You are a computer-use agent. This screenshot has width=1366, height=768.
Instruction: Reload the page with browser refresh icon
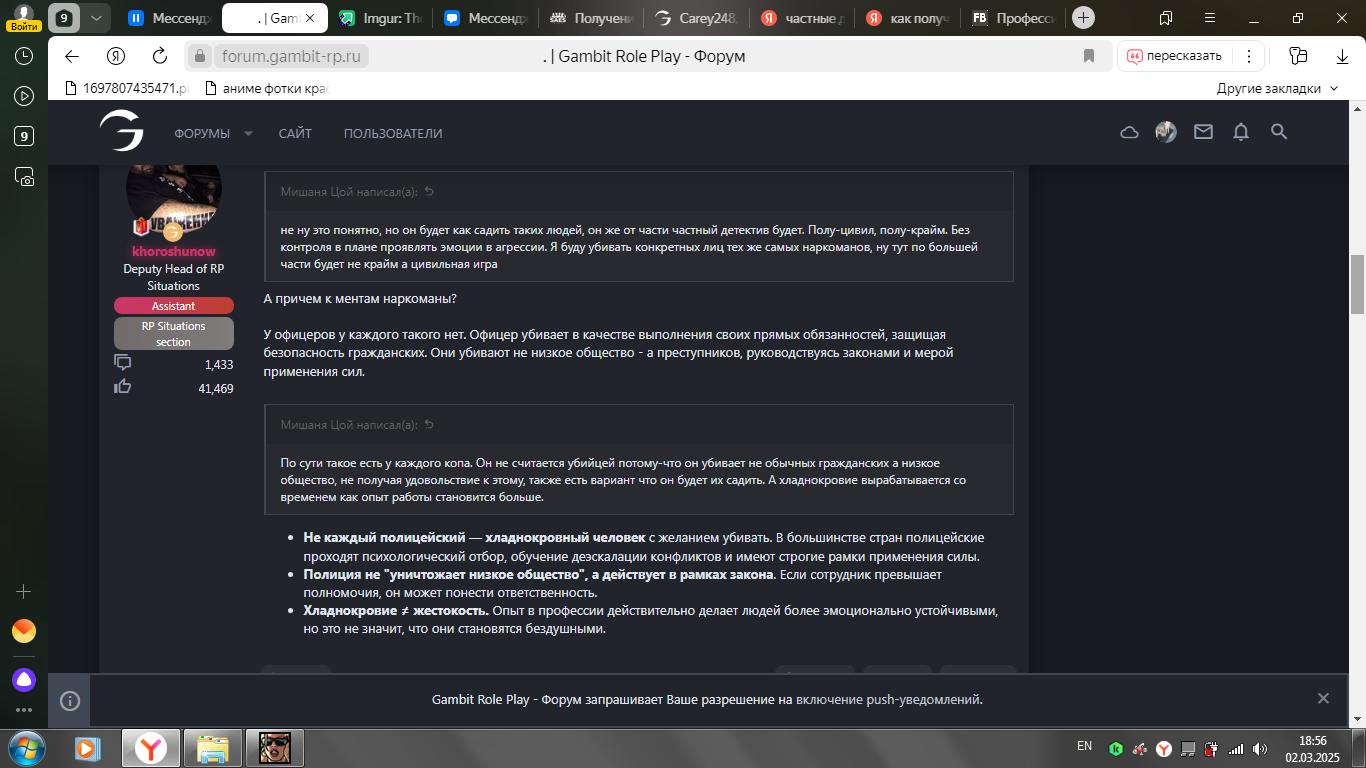(x=160, y=56)
